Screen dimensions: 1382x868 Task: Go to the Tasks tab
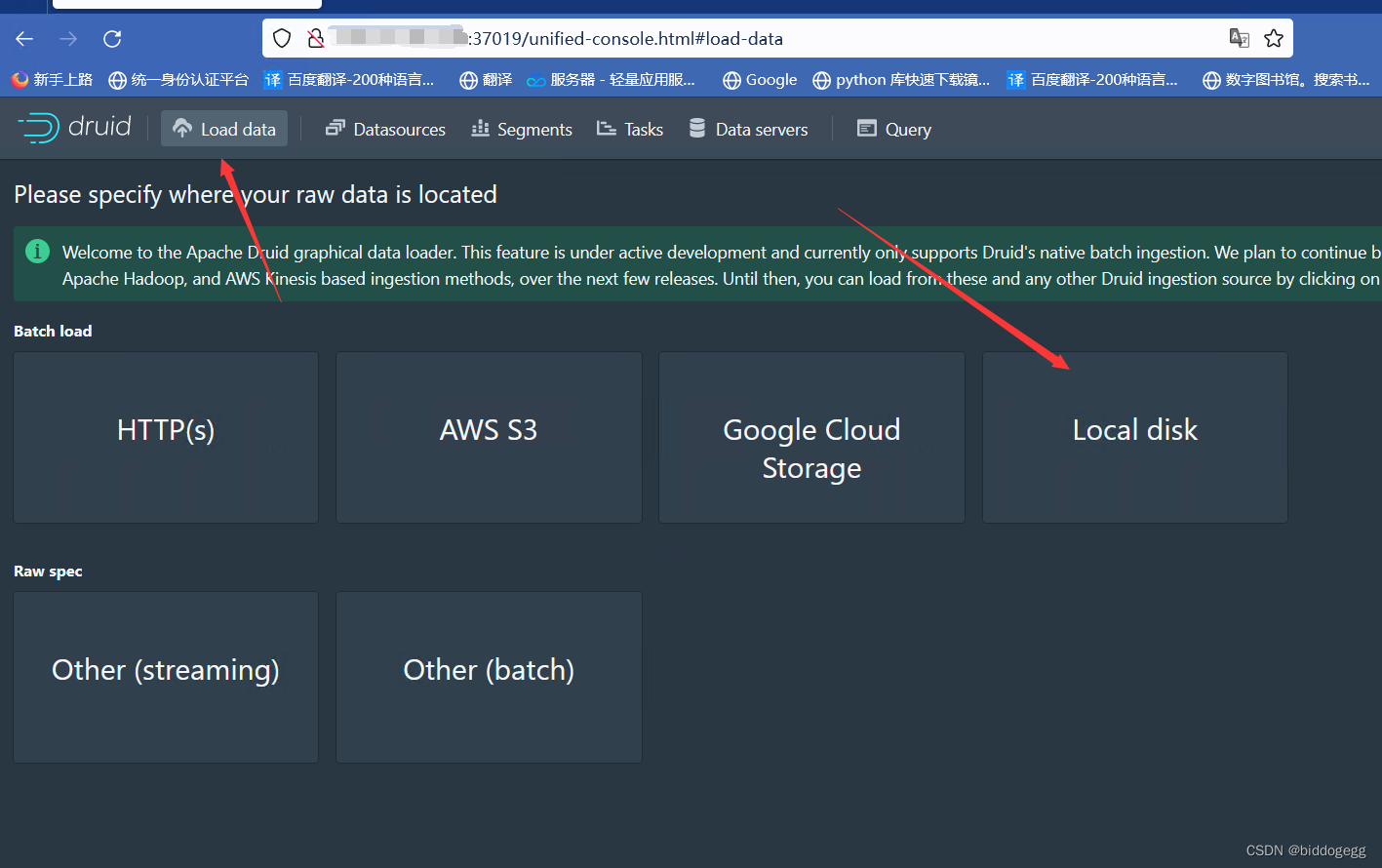630,129
